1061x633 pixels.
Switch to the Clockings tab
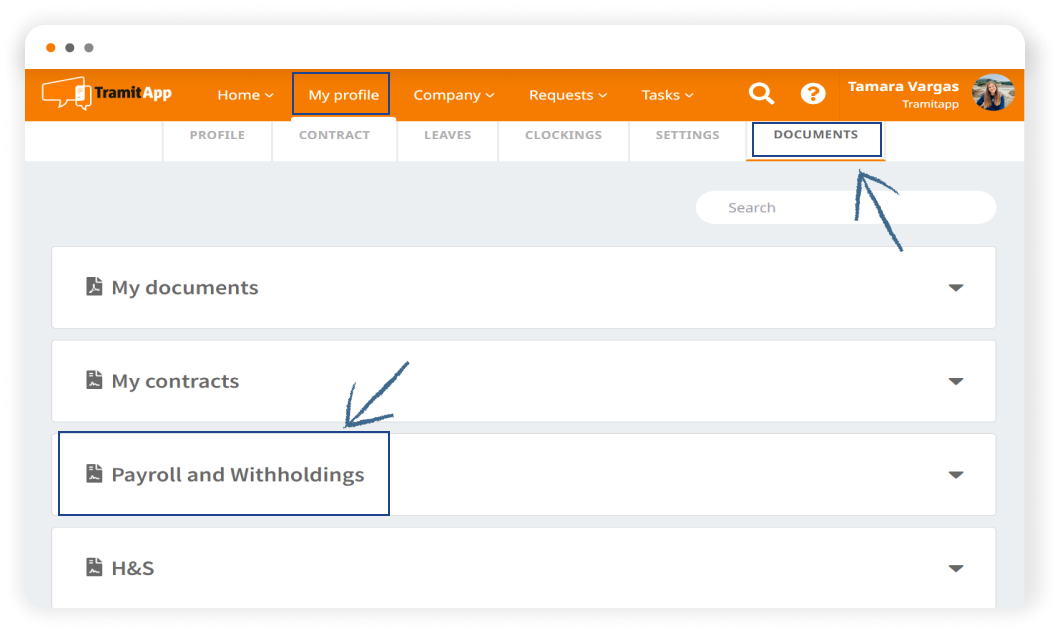(x=563, y=135)
